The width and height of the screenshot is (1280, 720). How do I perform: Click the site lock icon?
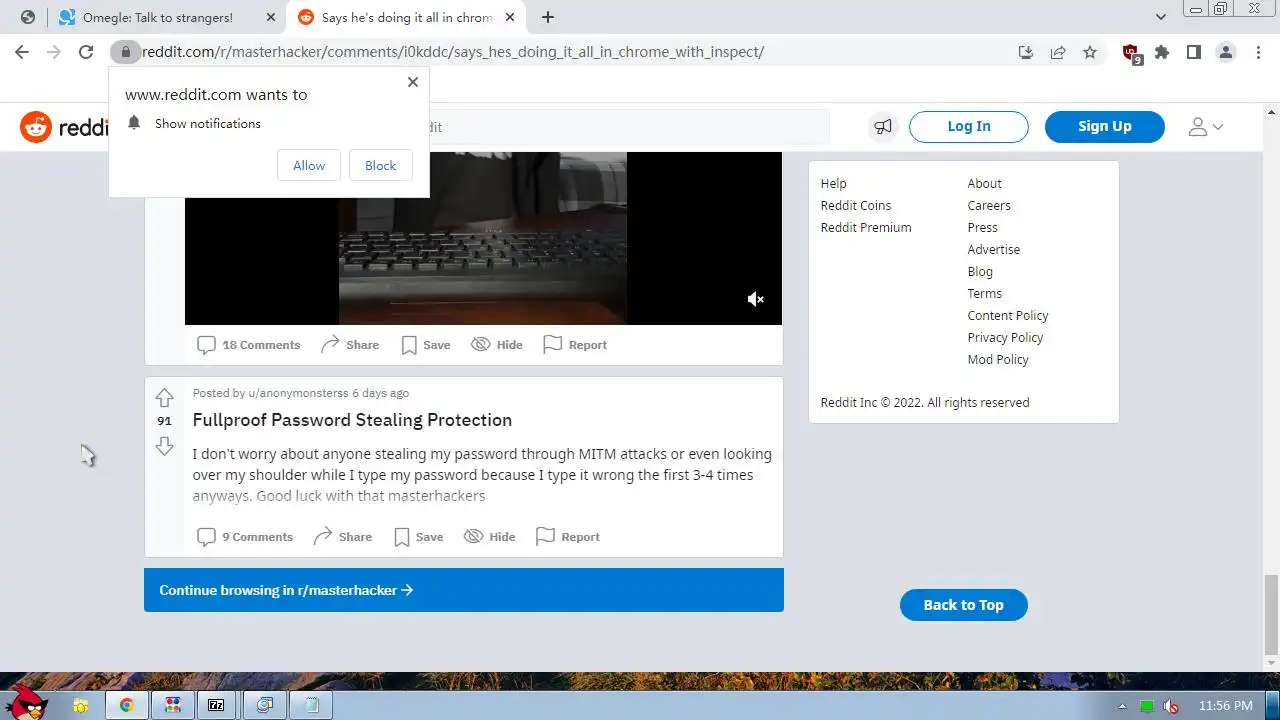[125, 52]
